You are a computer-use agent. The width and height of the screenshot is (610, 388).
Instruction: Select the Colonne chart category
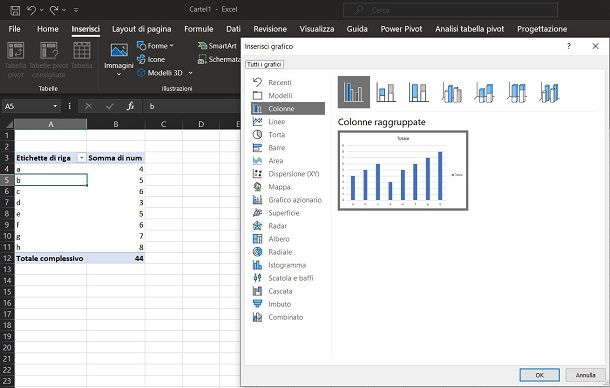coord(288,109)
